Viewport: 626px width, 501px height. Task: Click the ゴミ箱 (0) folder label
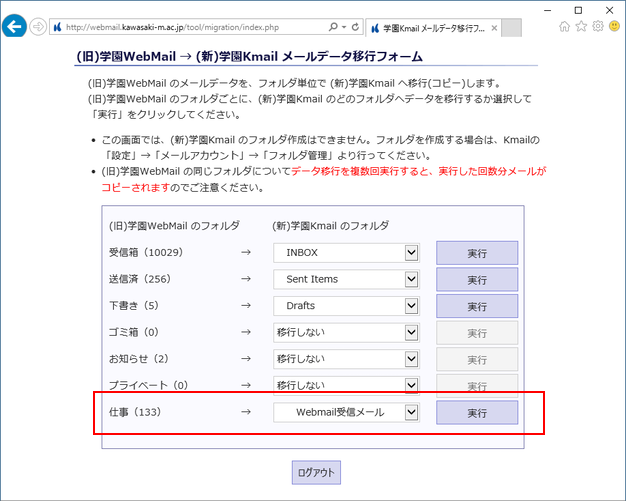[x=134, y=332]
